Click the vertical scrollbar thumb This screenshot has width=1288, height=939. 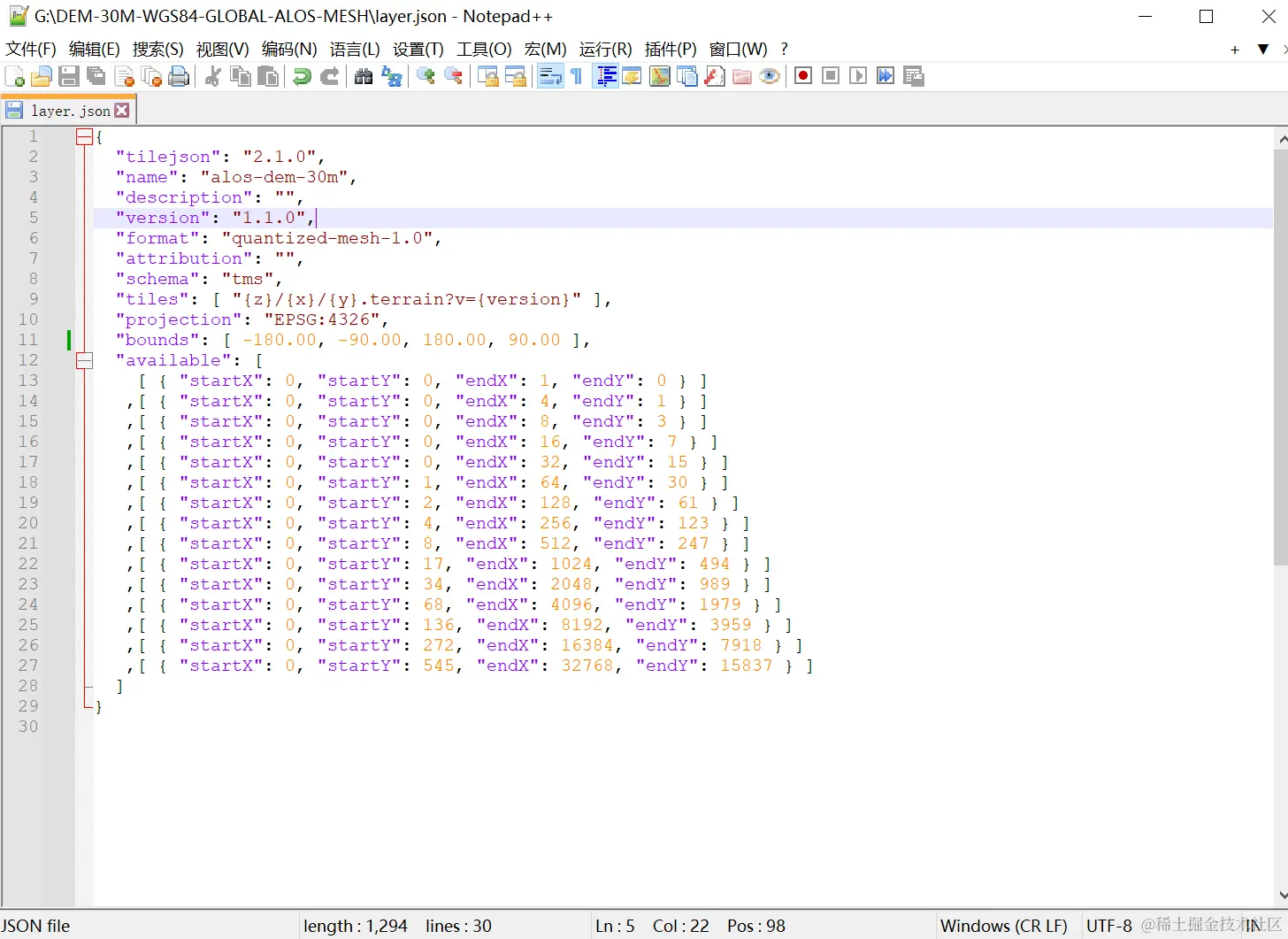1281,357
